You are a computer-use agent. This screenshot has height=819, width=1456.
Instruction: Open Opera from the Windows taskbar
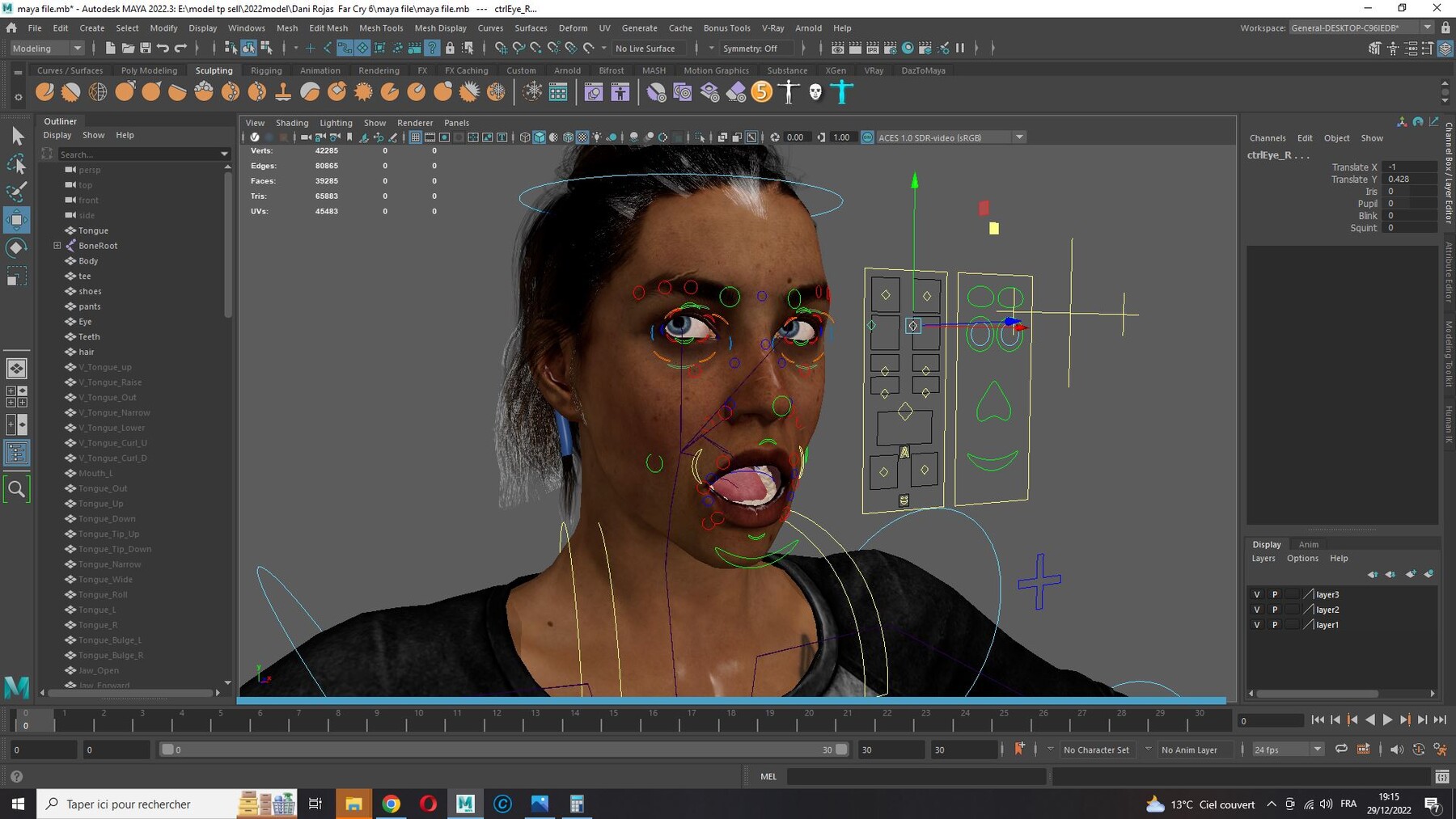(429, 804)
